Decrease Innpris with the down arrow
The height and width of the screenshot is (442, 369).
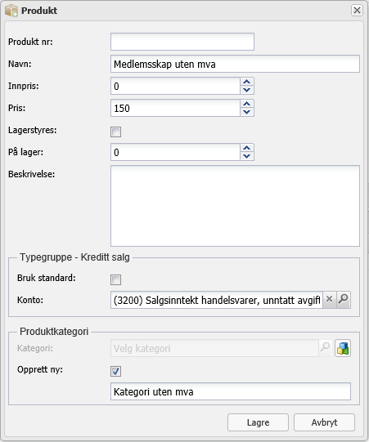247,90
